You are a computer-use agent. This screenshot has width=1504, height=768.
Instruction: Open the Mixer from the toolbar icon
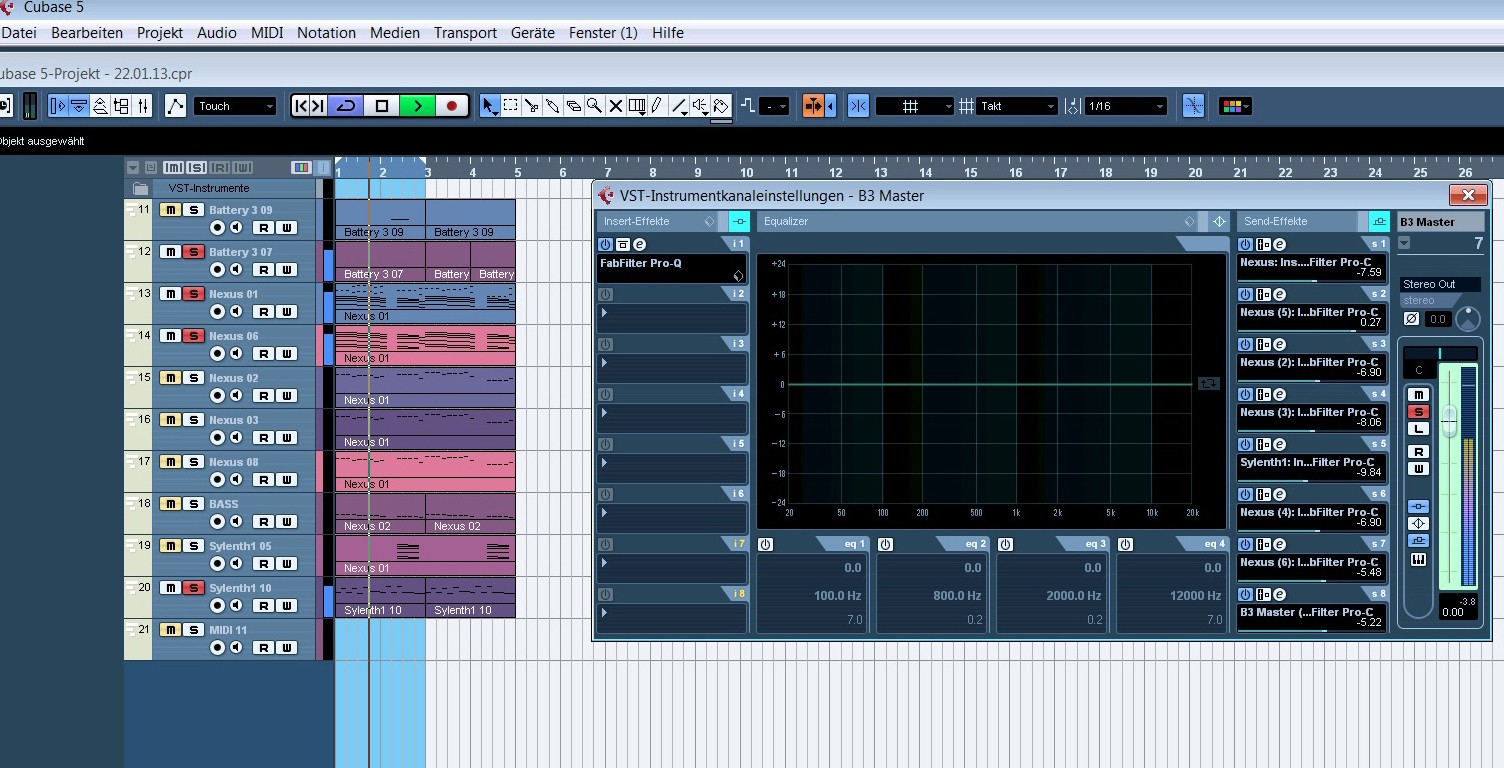143,106
